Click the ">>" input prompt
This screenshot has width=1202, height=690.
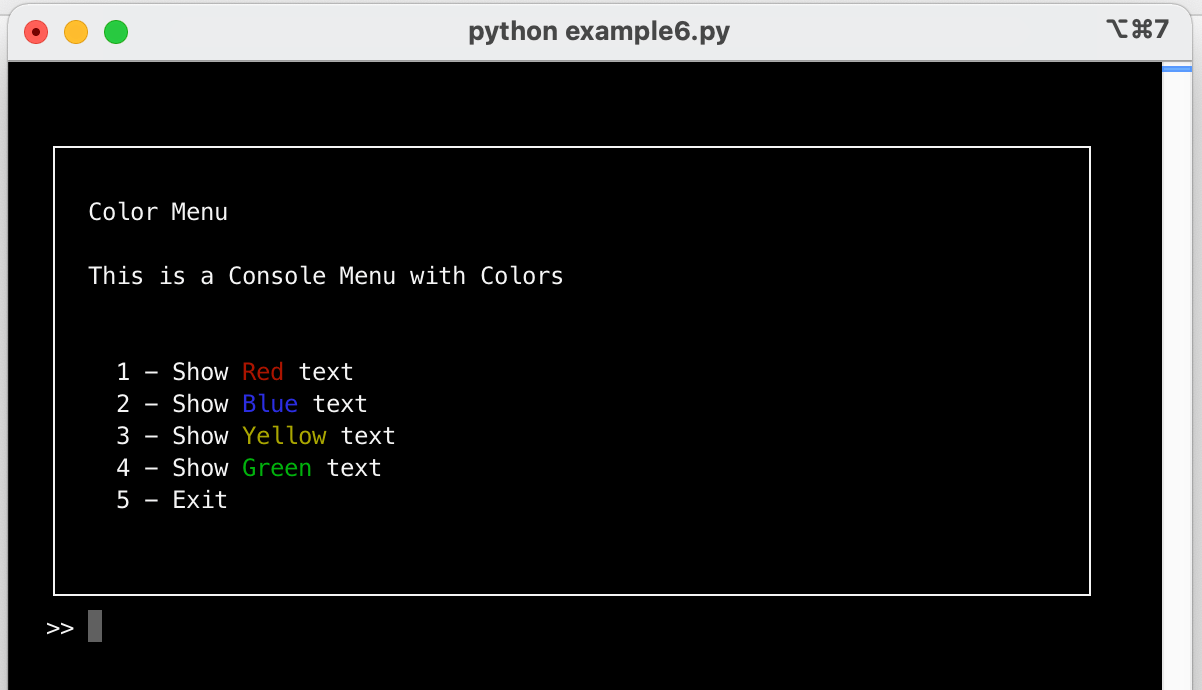(x=58, y=626)
